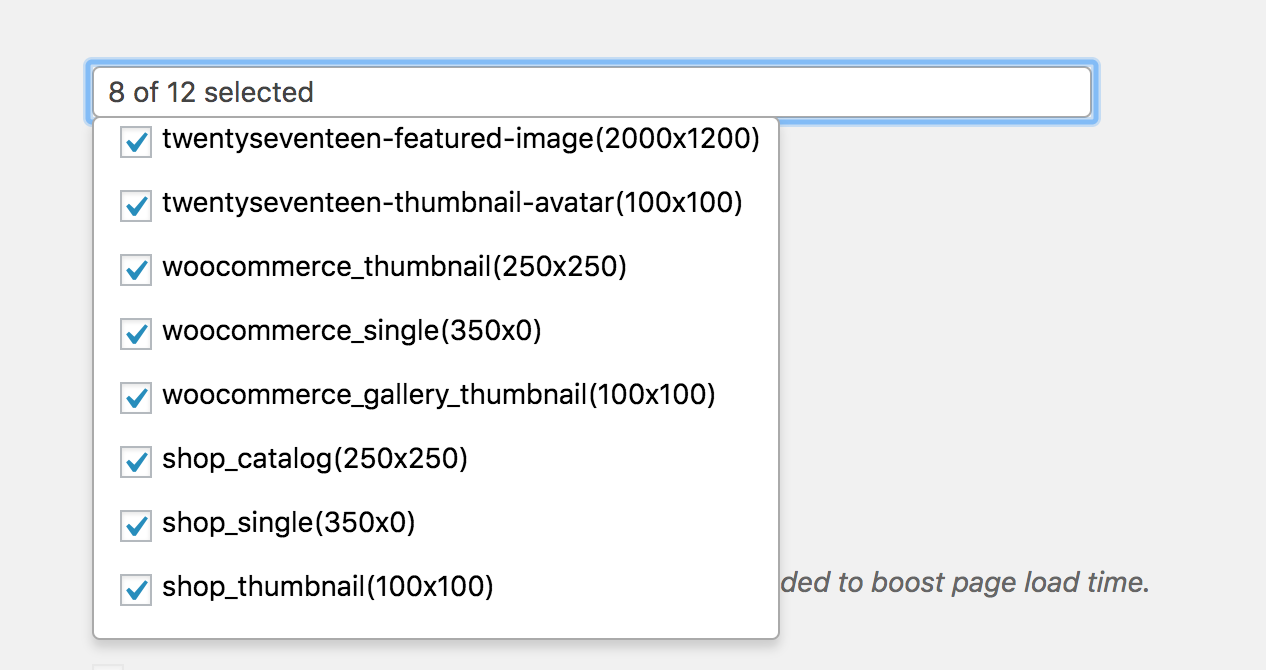Select the woocommerce_thumbnail(250x250) label text
Screen dimensions: 1266x670
pos(394,268)
